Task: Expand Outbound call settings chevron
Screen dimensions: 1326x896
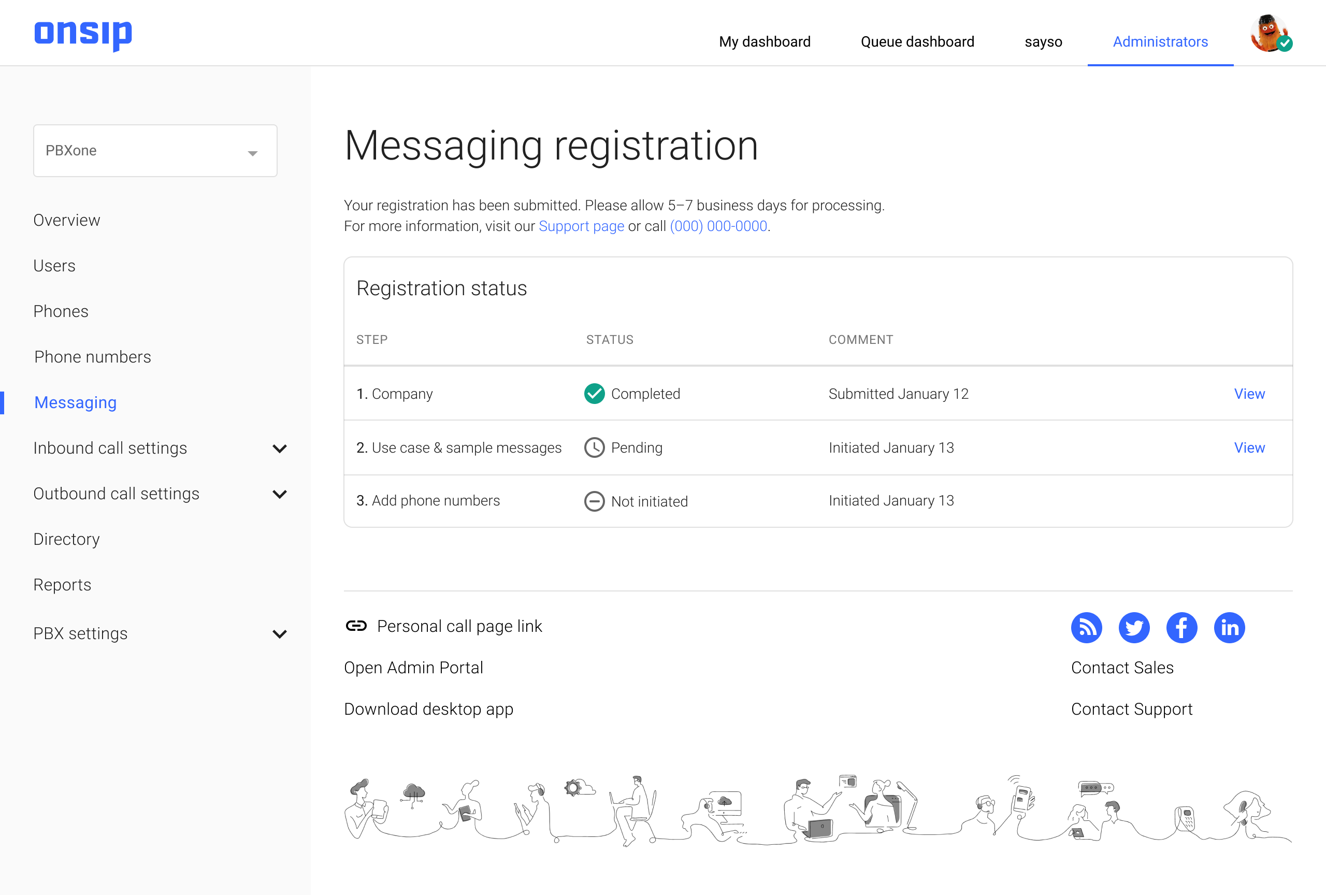Action: [280, 495]
